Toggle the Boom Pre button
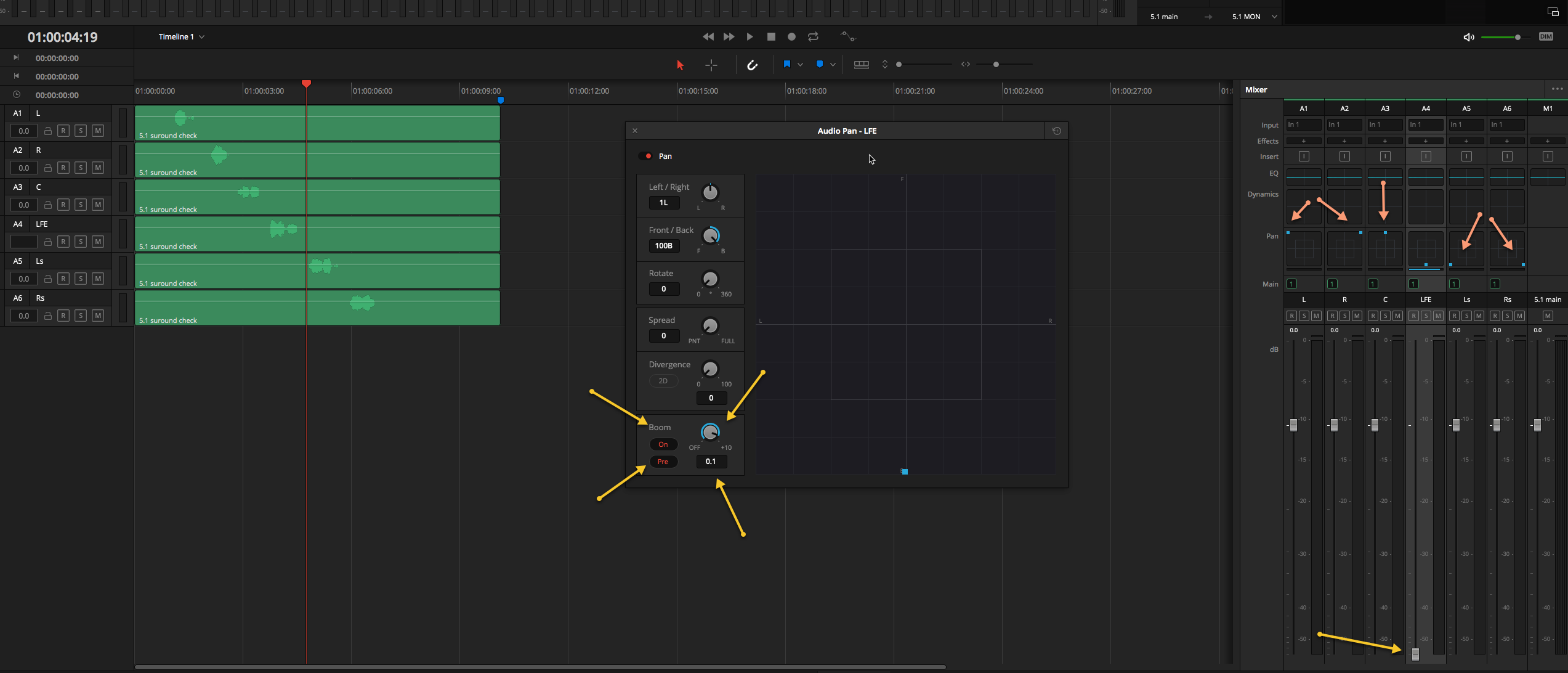The height and width of the screenshot is (673, 1568). click(663, 462)
